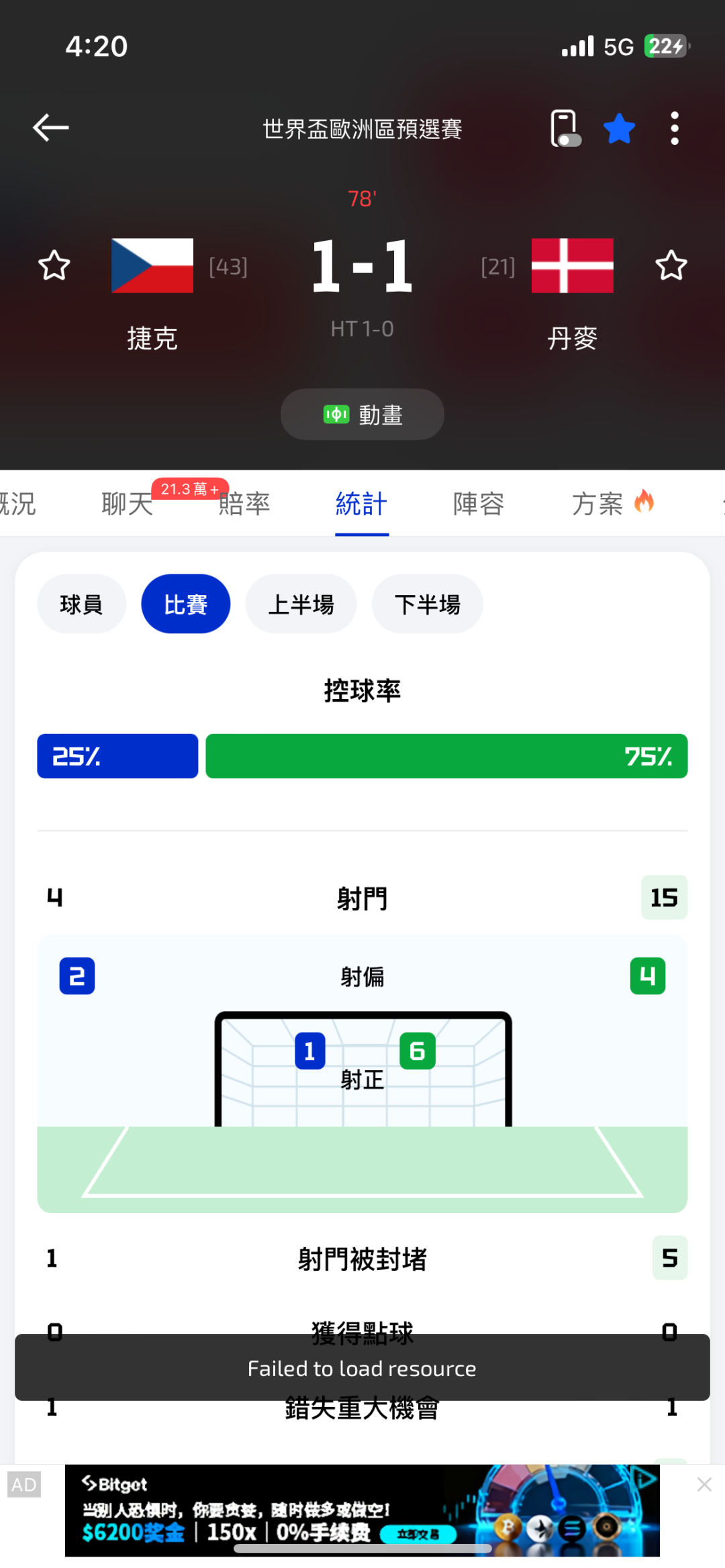
Task: Open the 動畫 live animation button
Action: pos(362,415)
